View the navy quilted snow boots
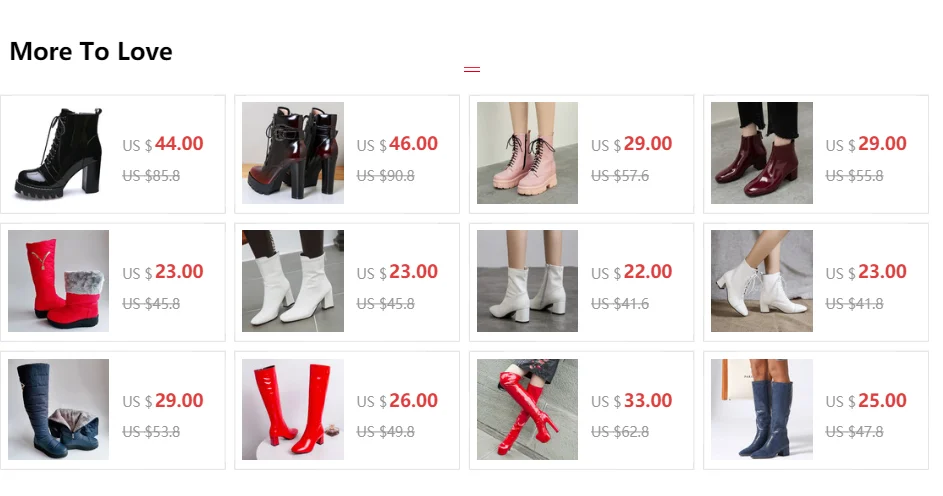This screenshot has width=943, height=496. pos(58,409)
